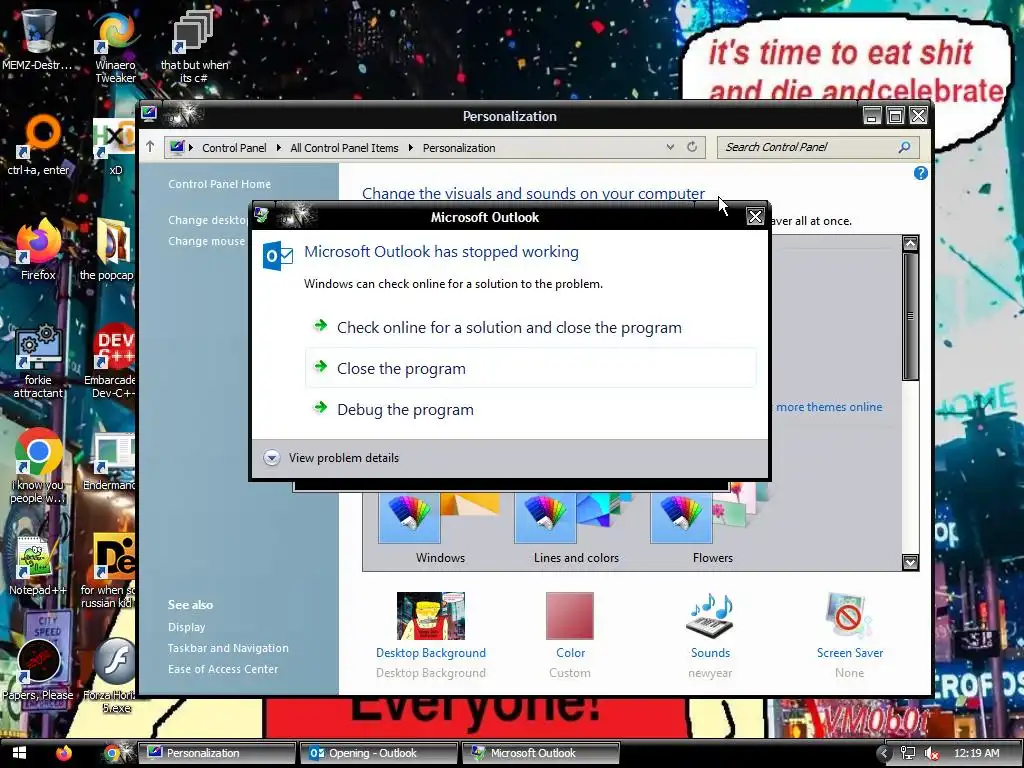Open the Forza Horizon 5.exe desktop icon
This screenshot has width=1024, height=768.
coord(112,675)
